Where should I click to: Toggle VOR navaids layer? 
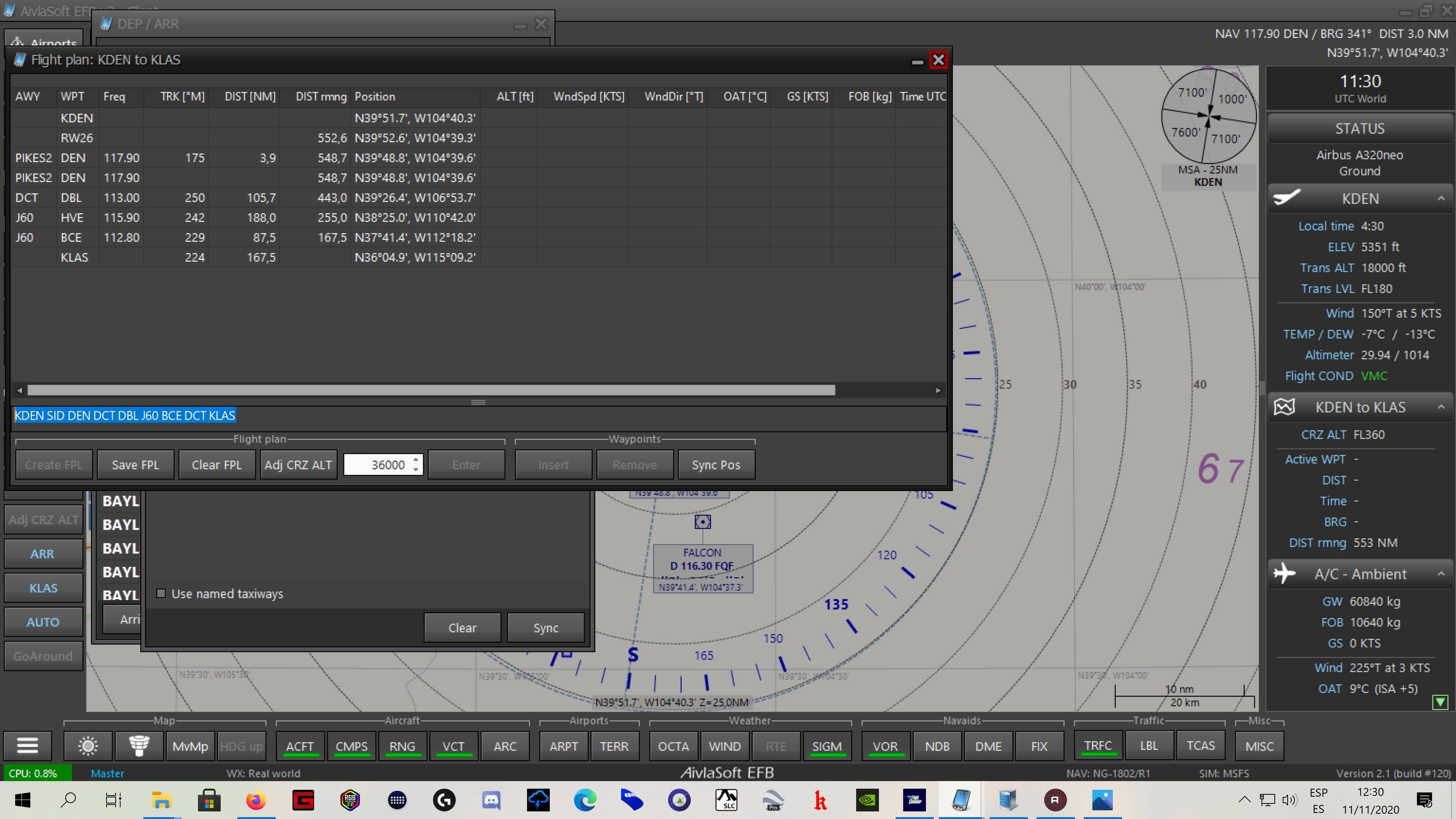(x=885, y=746)
